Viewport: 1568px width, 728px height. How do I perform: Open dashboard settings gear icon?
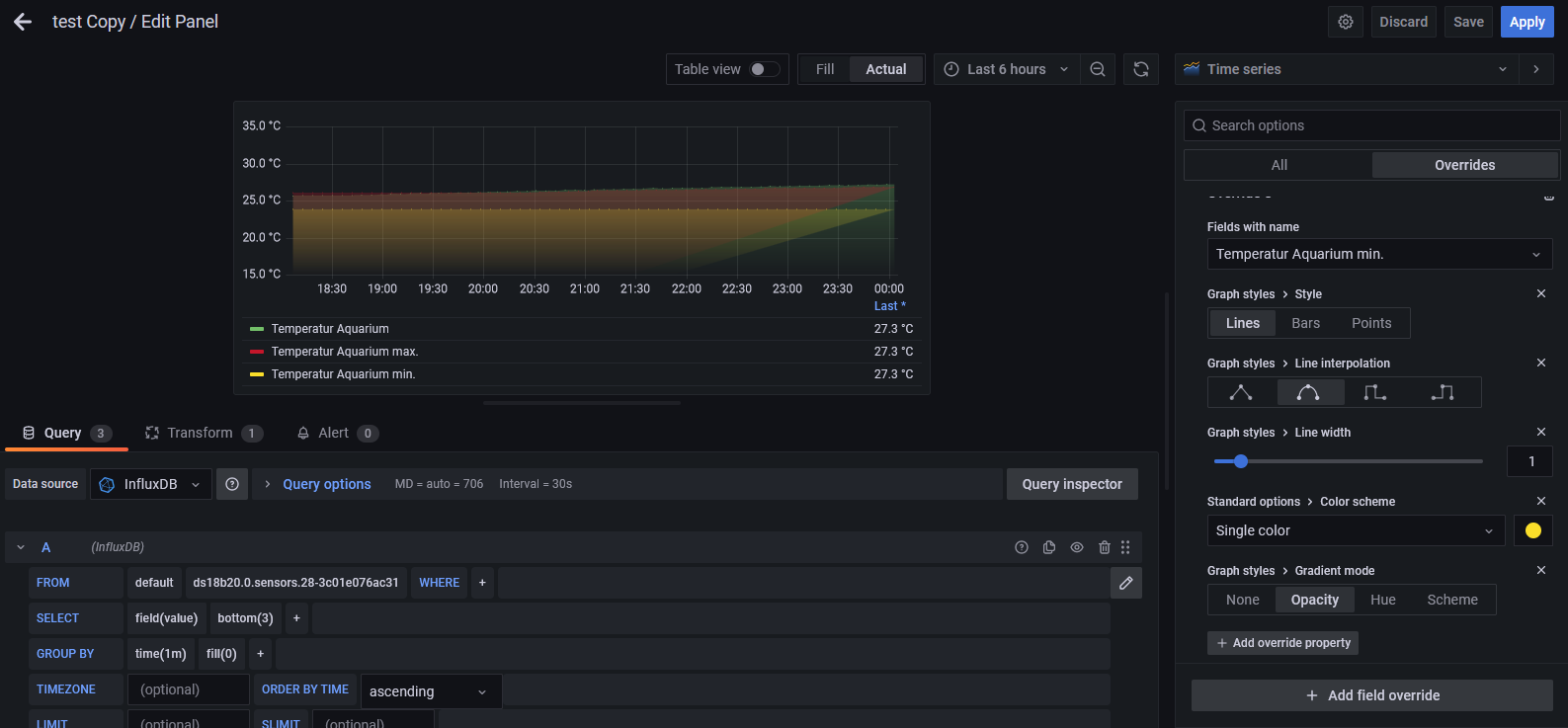tap(1345, 22)
